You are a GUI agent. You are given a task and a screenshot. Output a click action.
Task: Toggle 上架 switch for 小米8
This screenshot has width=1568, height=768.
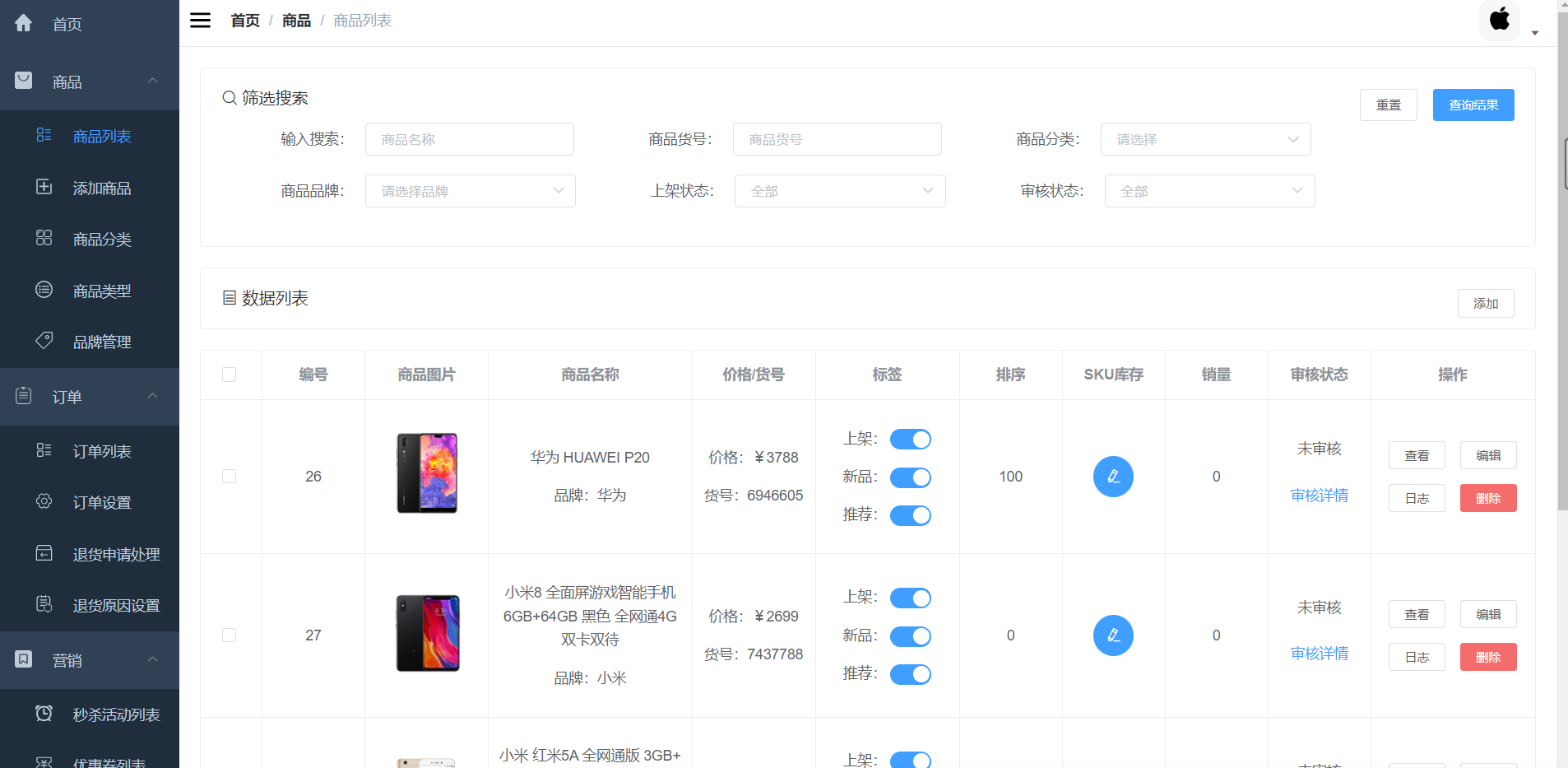tap(911, 598)
